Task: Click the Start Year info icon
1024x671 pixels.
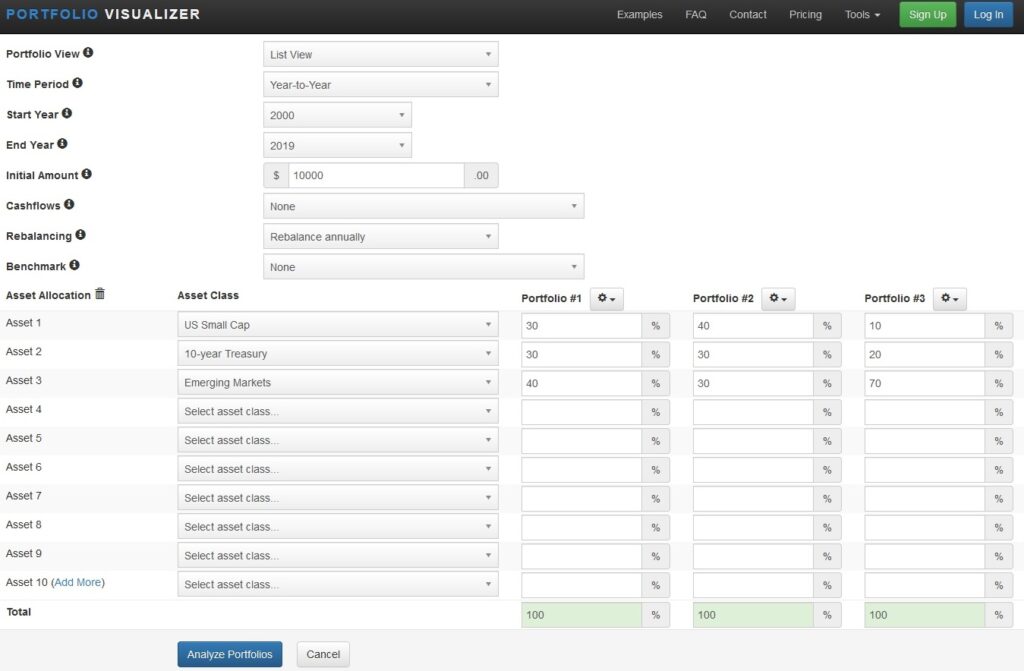Action: tap(67, 113)
